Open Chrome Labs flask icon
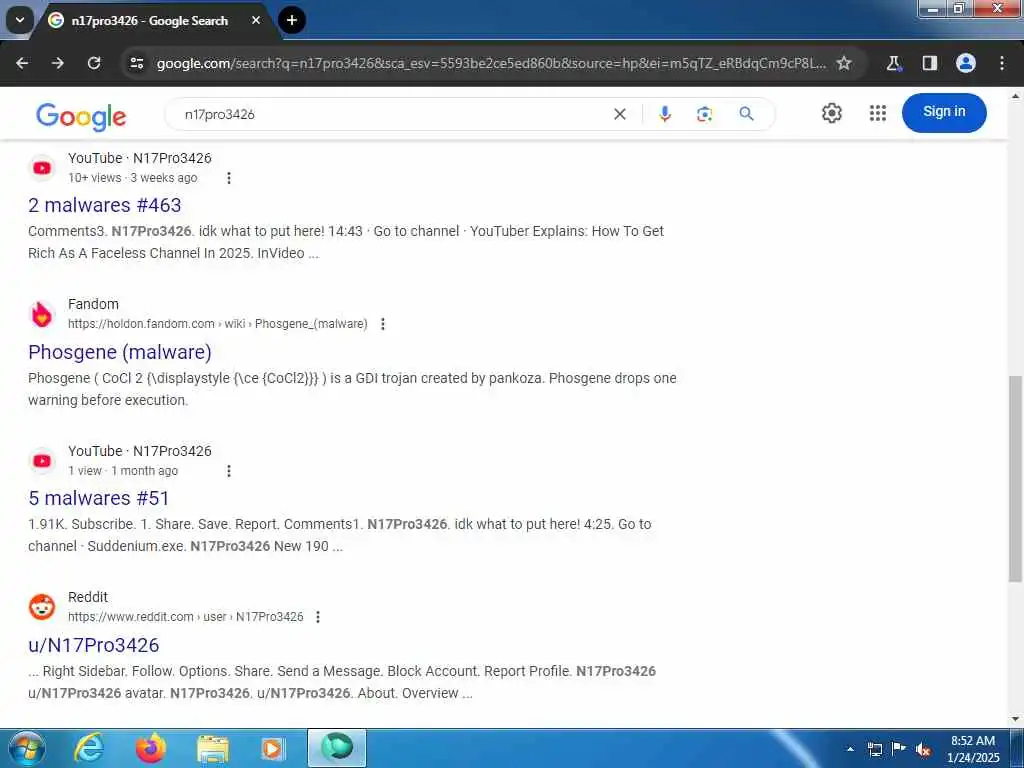 894,63
